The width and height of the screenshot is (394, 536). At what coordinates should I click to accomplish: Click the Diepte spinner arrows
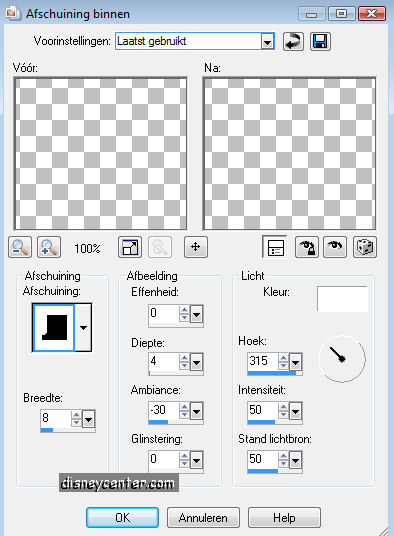[x=185, y=362]
